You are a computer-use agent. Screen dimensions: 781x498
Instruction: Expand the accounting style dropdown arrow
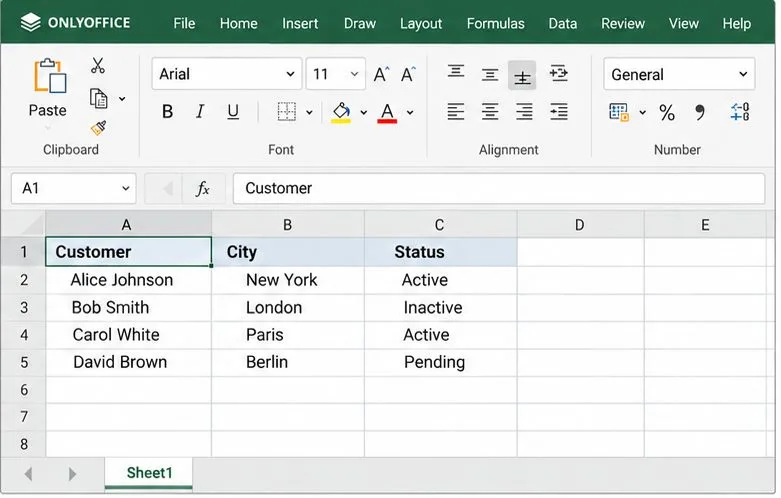[643, 113]
